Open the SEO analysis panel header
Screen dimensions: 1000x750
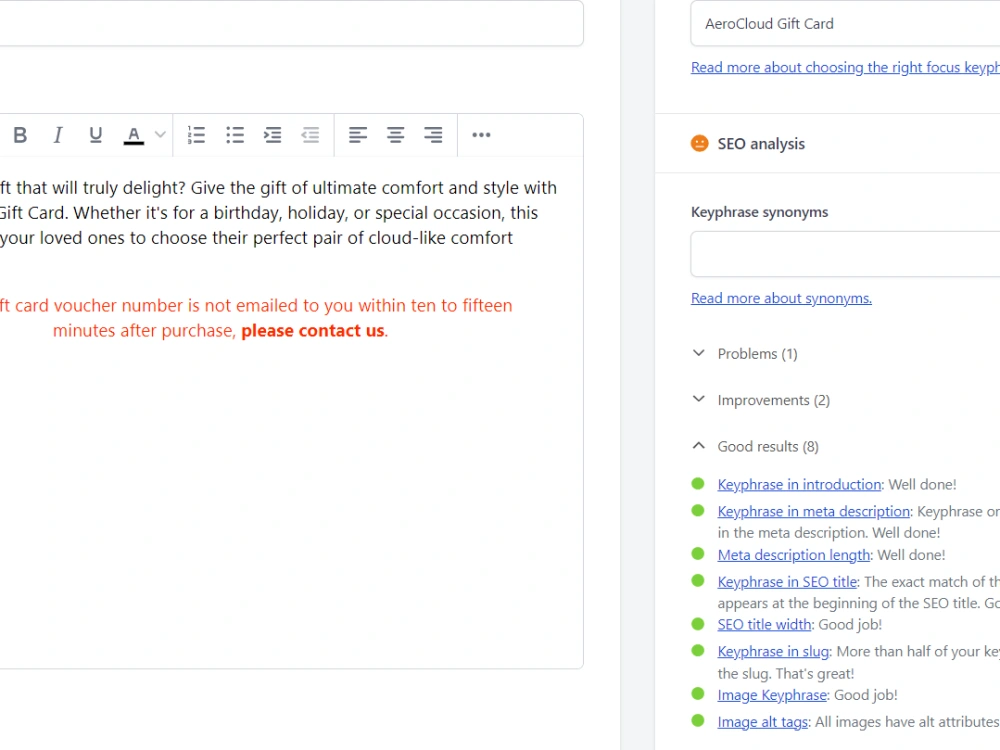tap(828, 143)
